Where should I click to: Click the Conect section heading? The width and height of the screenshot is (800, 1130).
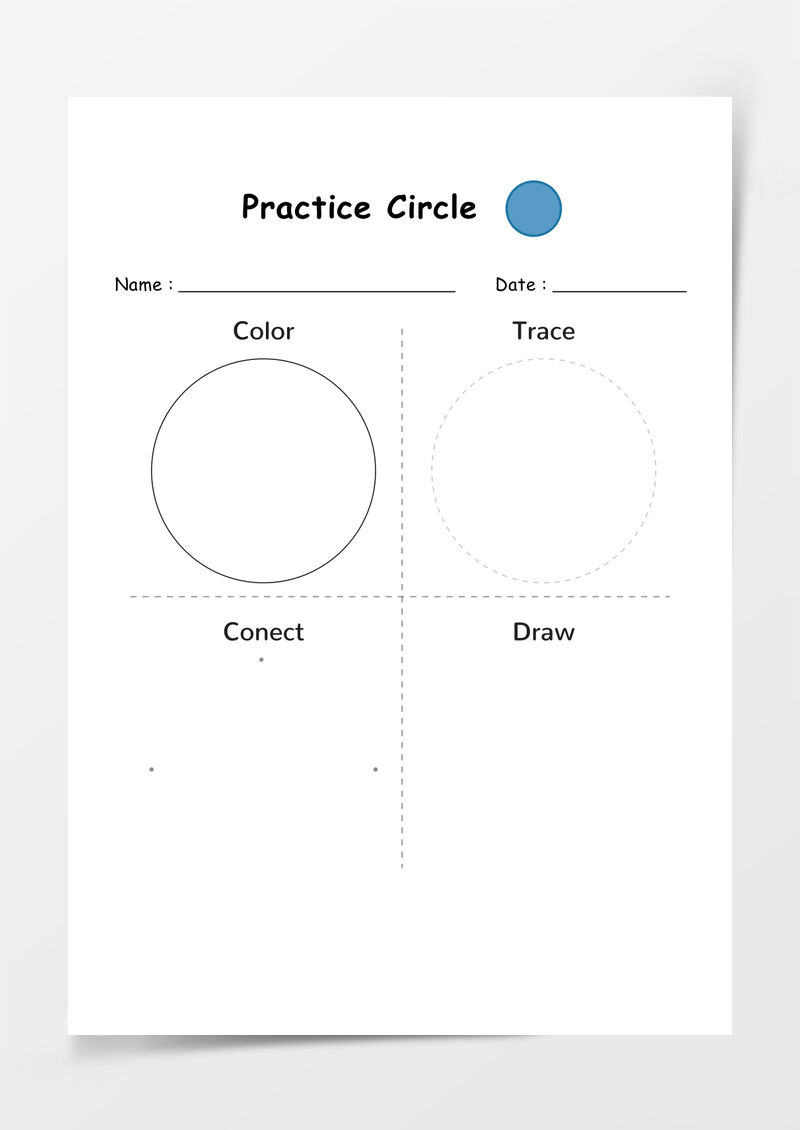coord(264,632)
